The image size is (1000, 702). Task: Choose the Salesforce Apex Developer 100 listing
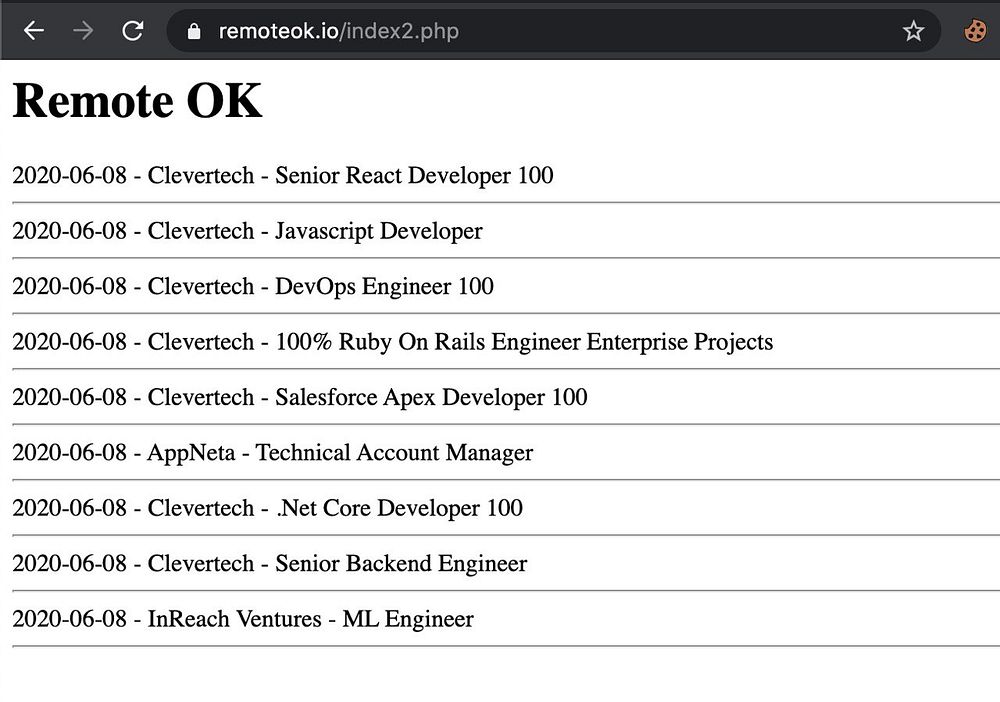pyautogui.click(x=300, y=397)
